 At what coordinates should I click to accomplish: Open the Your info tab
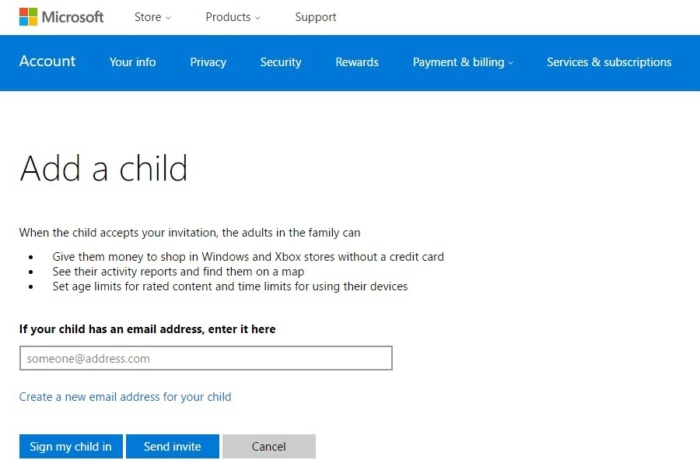pos(132,62)
